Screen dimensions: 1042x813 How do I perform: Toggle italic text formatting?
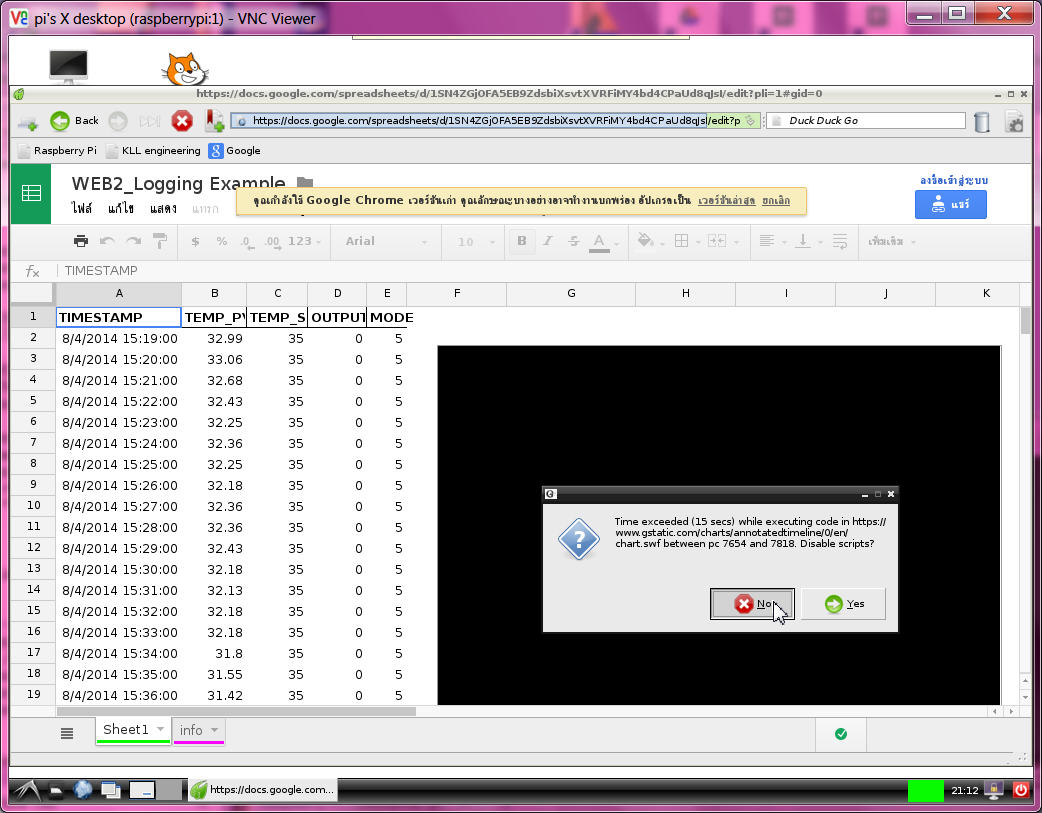click(x=547, y=241)
